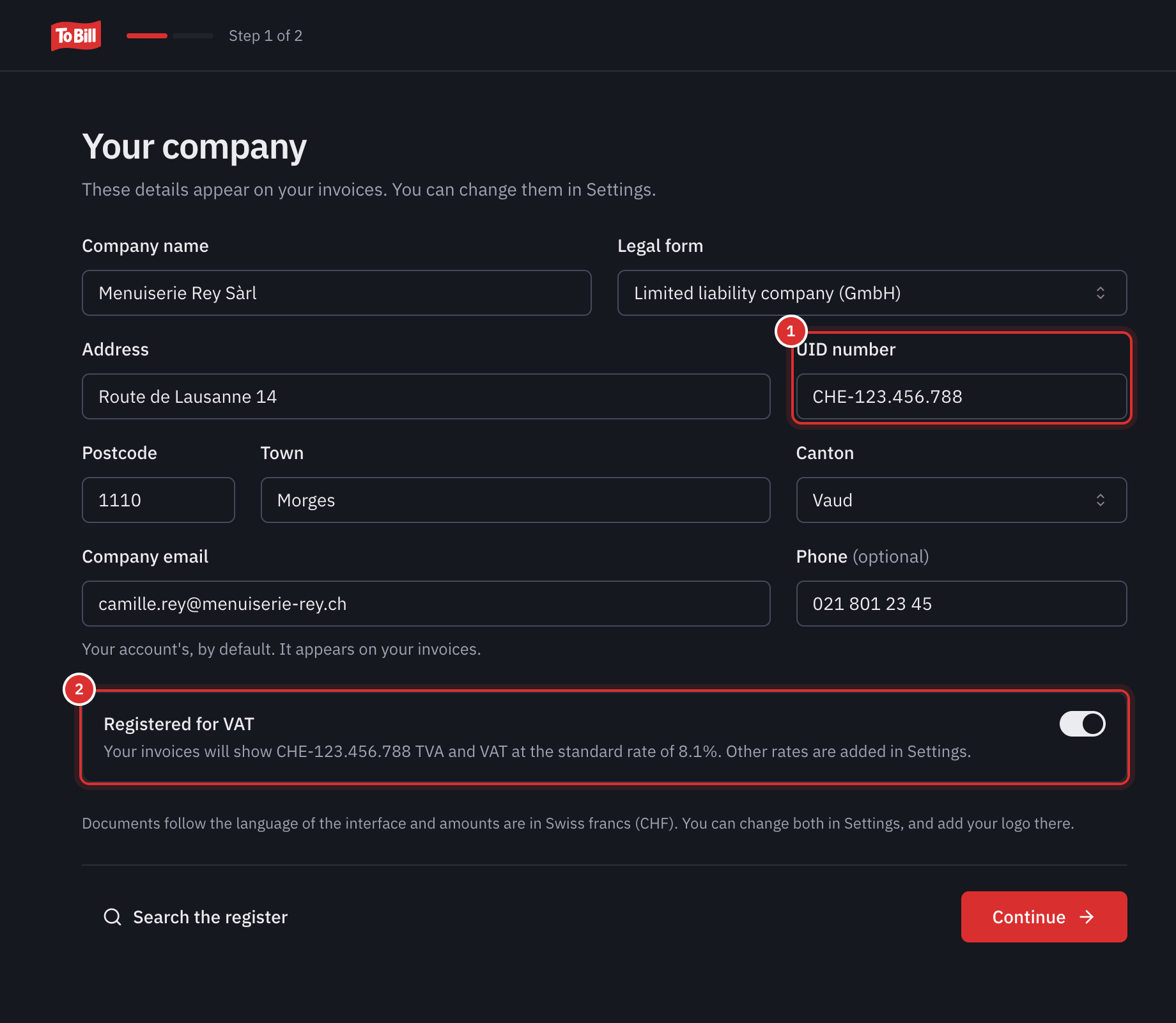Click the magnifier icon beside Search the register

112,917
